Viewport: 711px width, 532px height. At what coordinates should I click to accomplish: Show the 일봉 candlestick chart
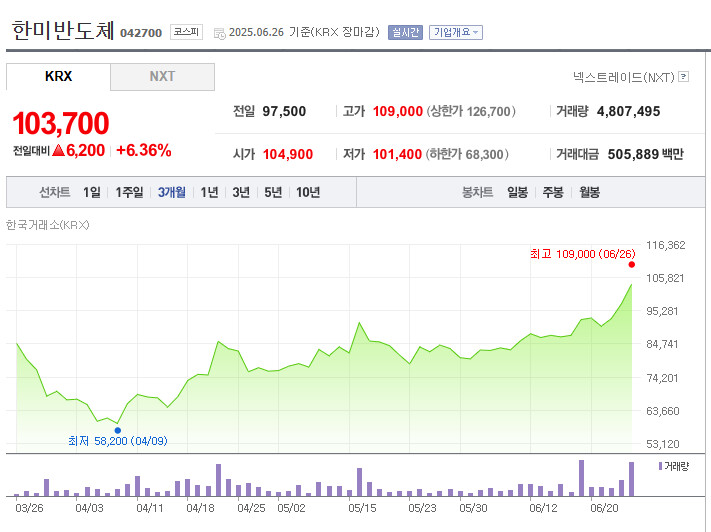point(517,192)
